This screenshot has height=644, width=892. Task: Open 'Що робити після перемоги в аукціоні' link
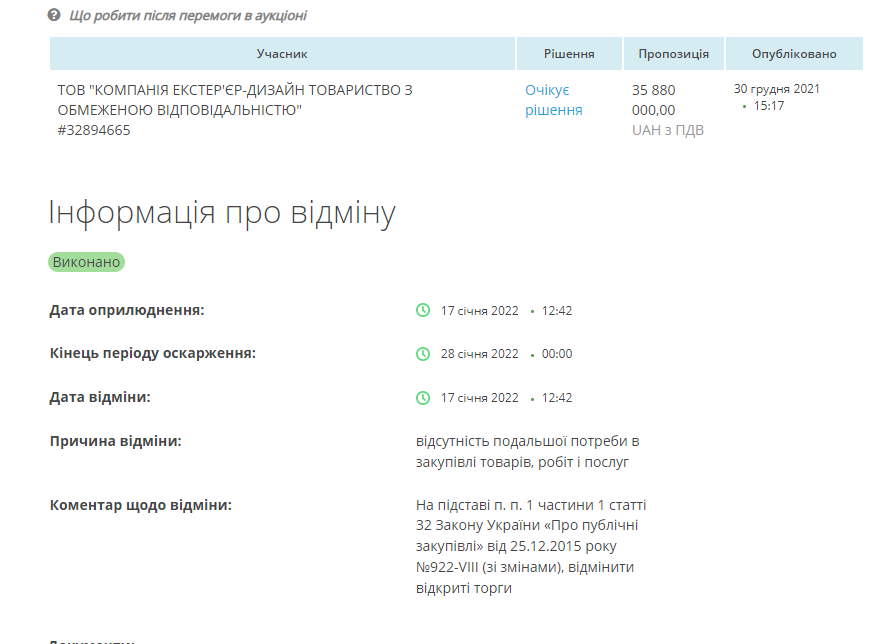188,16
